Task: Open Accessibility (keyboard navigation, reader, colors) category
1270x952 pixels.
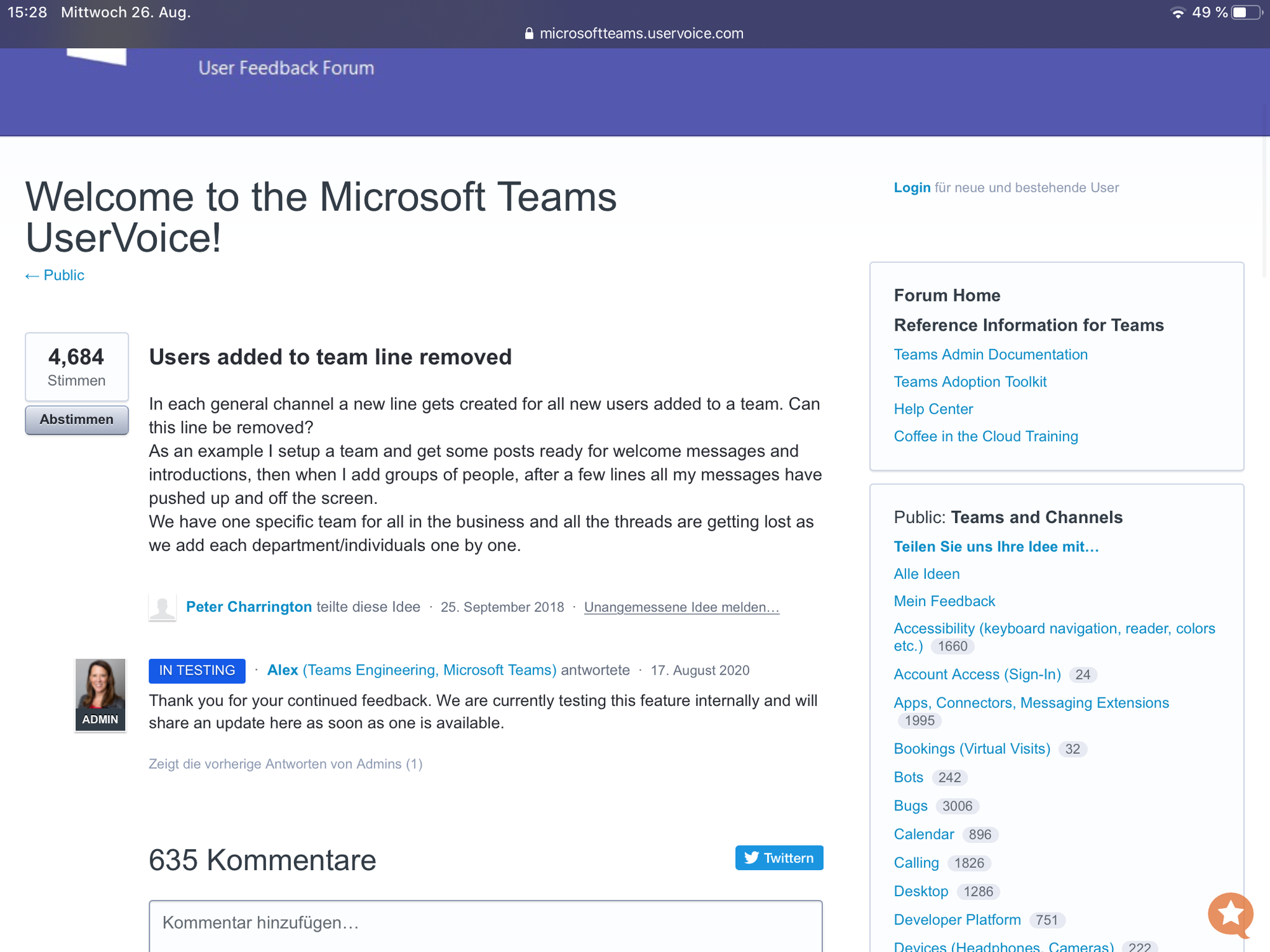Action: pos(1054,637)
